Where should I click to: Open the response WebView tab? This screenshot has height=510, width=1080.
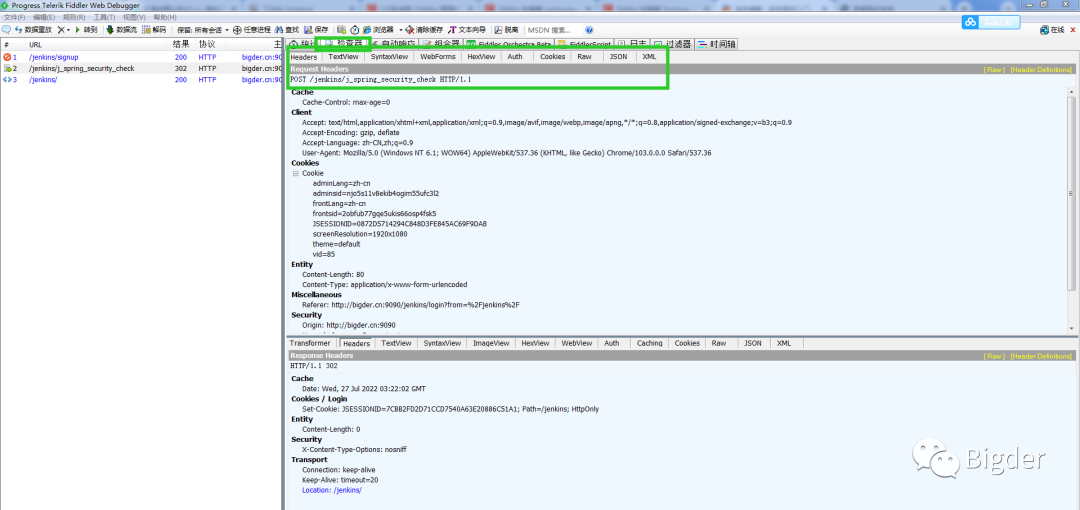click(x=577, y=343)
